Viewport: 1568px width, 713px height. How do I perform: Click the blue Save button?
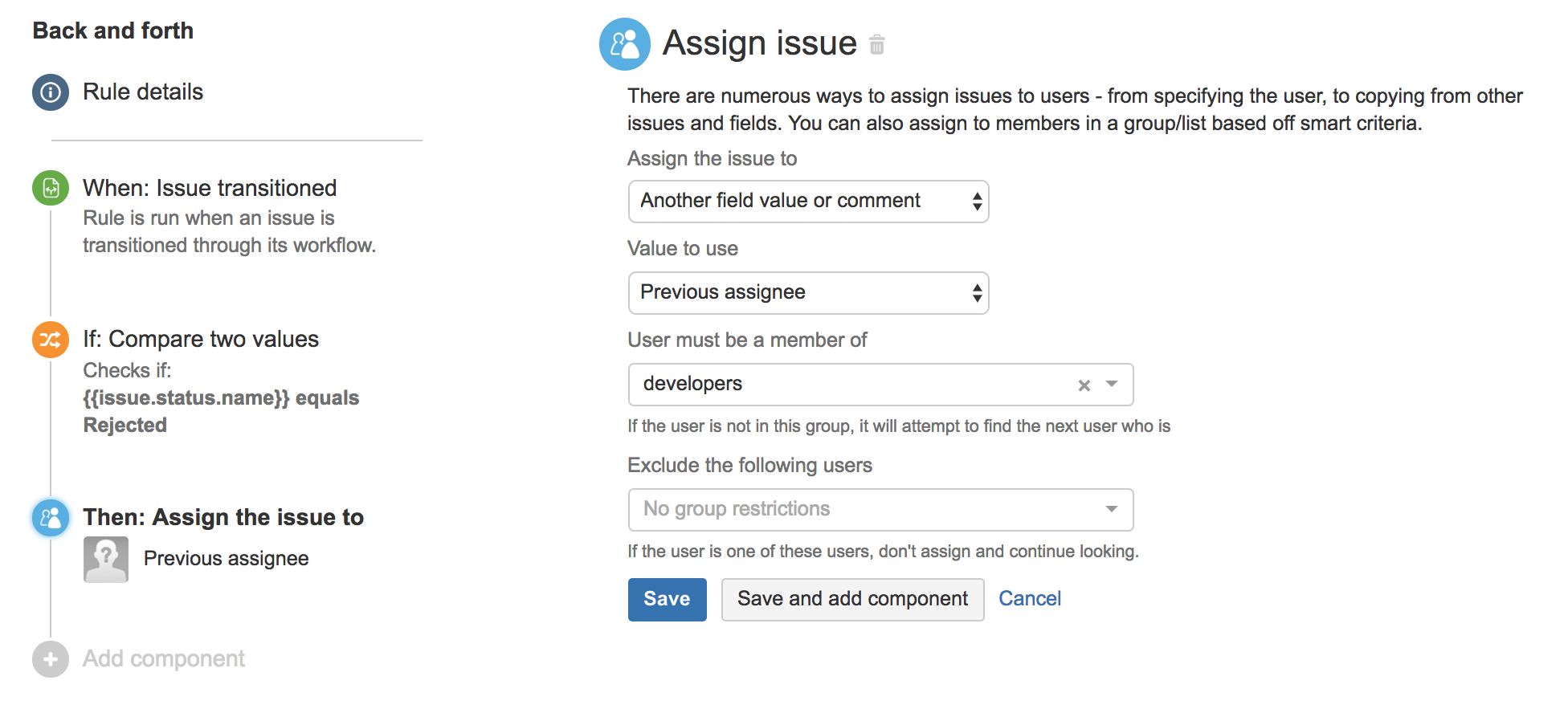[668, 600]
